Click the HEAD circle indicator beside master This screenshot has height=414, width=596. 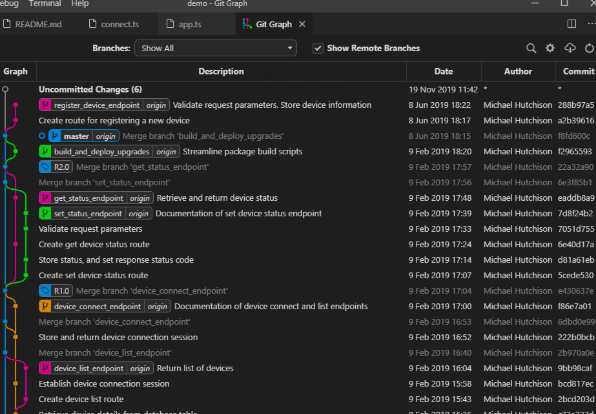click(42, 136)
